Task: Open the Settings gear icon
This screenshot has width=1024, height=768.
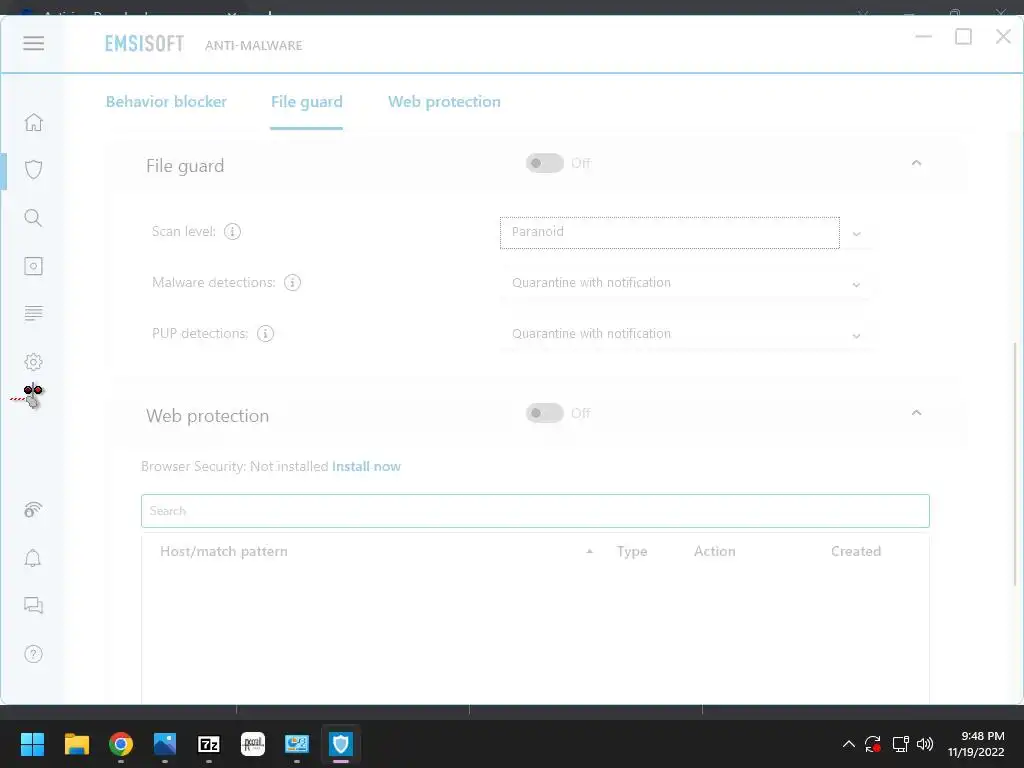Action: click(x=33, y=362)
